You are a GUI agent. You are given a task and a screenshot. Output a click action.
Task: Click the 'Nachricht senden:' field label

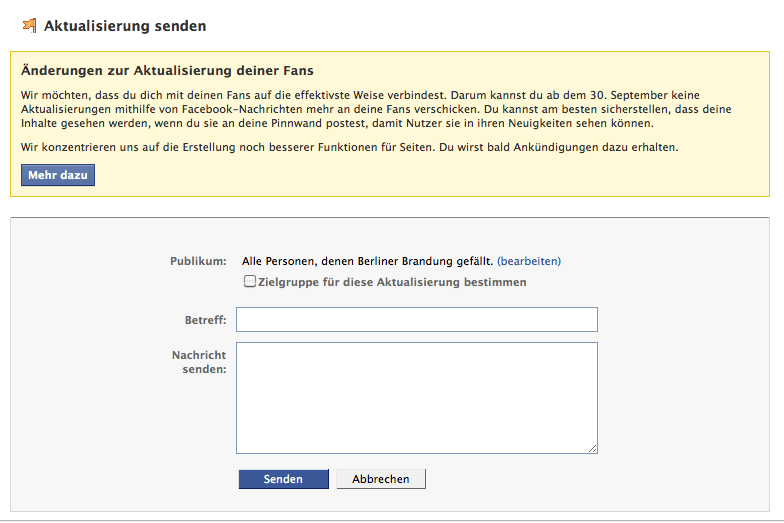[x=199, y=362]
